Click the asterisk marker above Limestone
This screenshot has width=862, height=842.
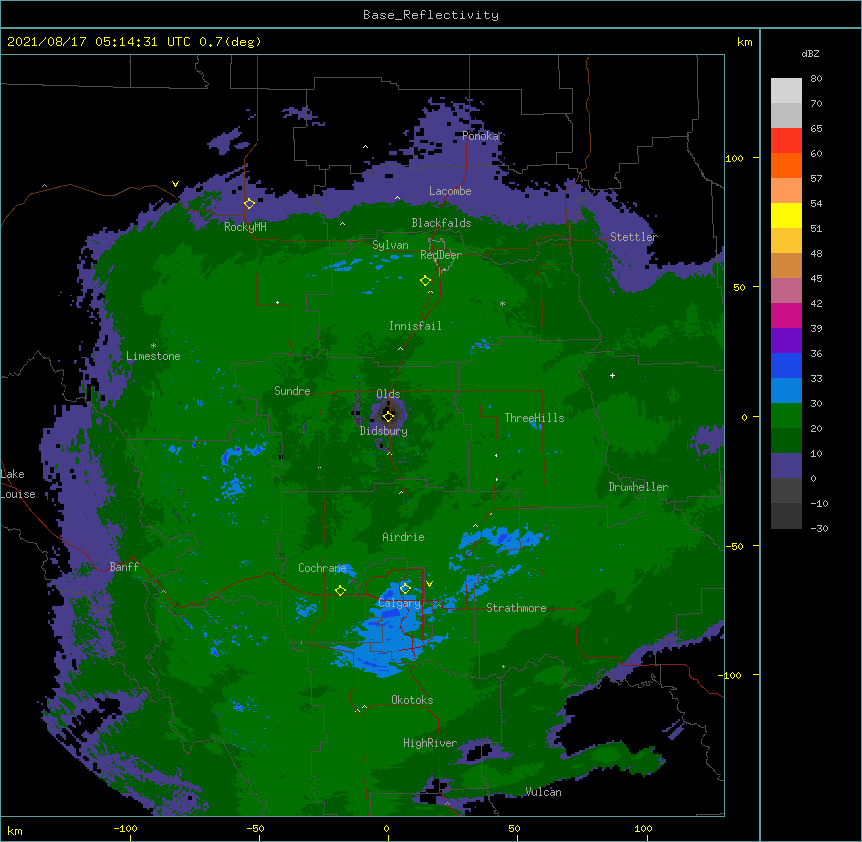(153, 346)
